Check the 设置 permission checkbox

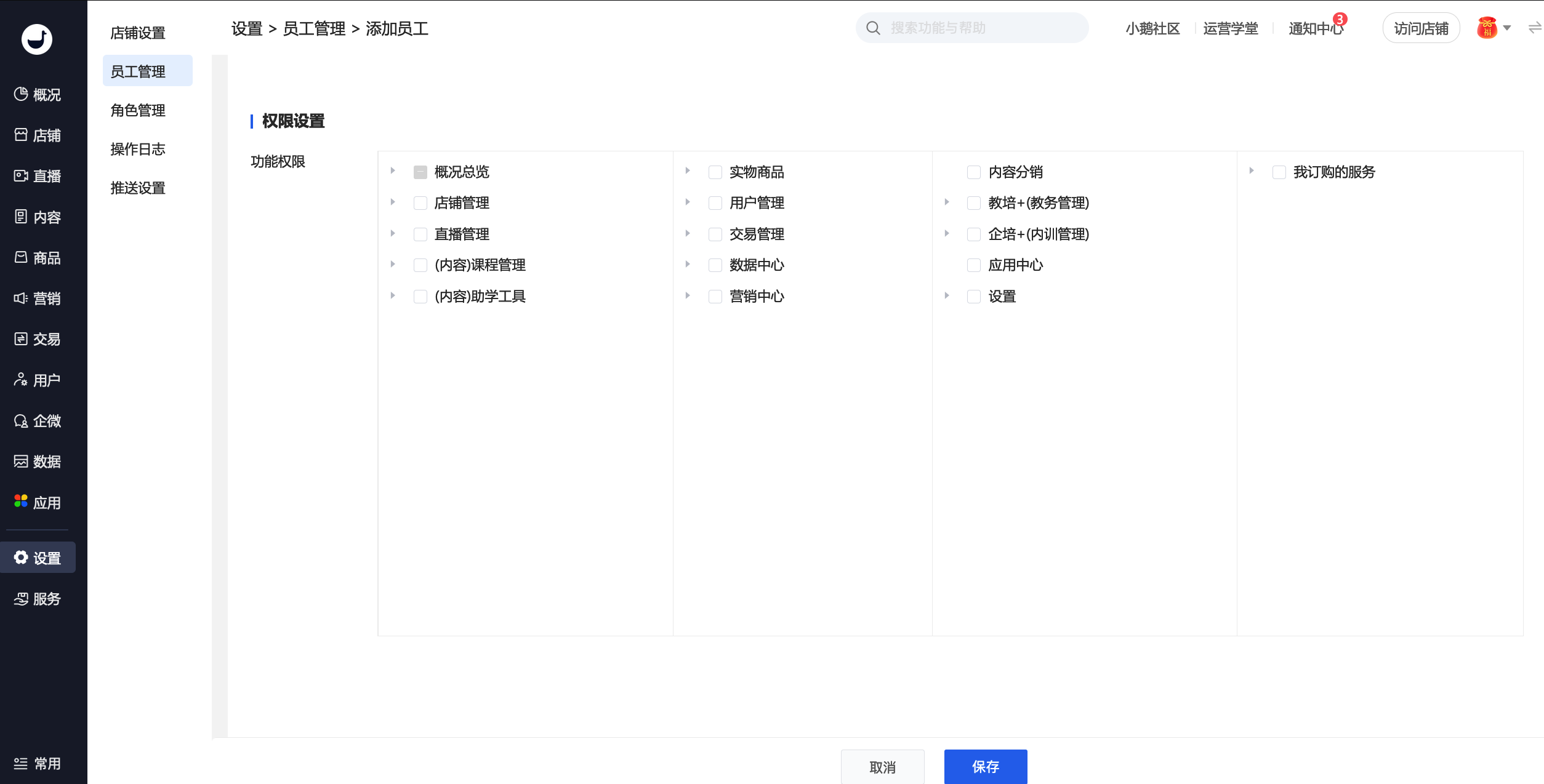(x=974, y=297)
